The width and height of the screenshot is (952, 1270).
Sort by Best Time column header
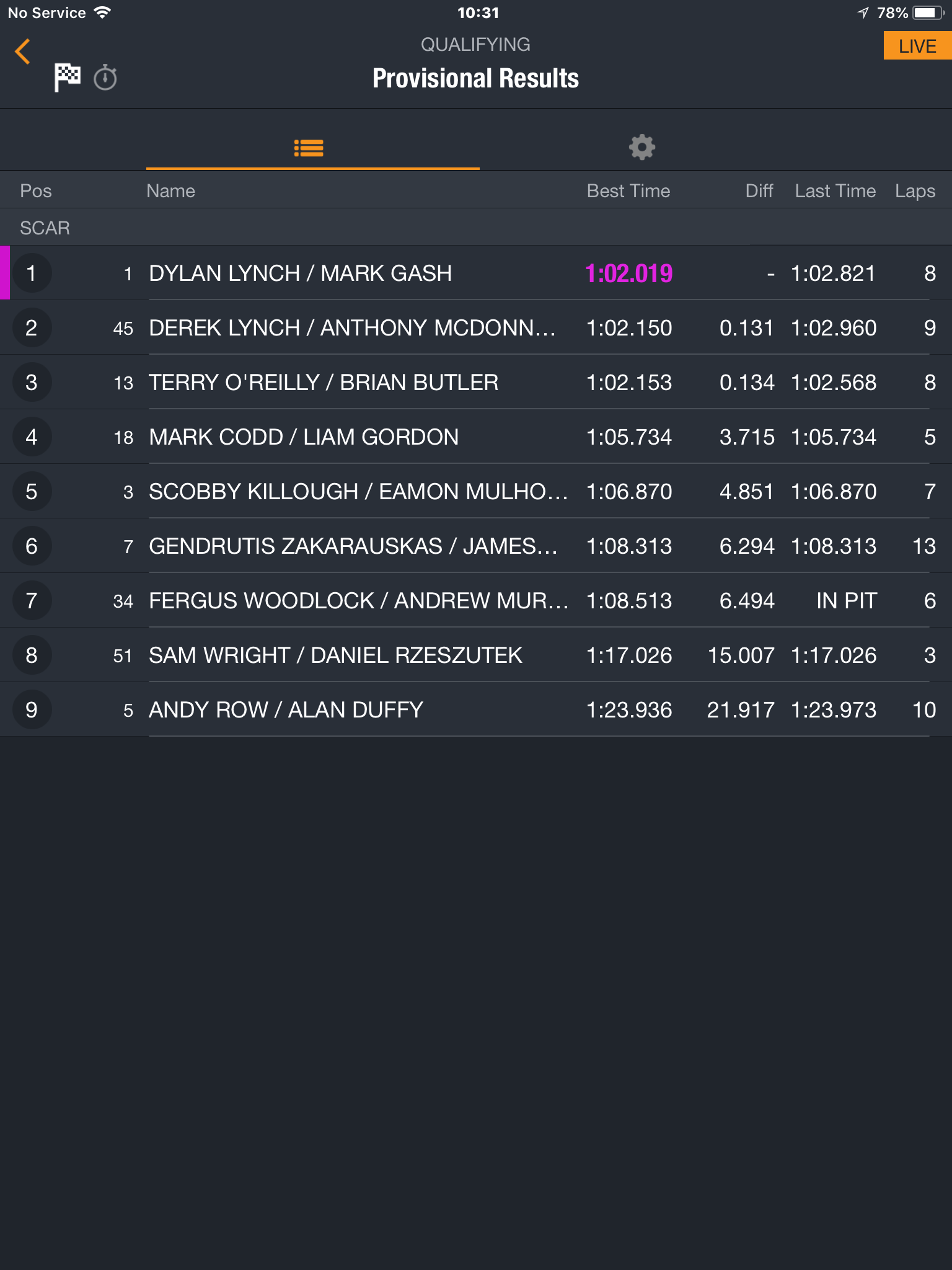click(628, 191)
